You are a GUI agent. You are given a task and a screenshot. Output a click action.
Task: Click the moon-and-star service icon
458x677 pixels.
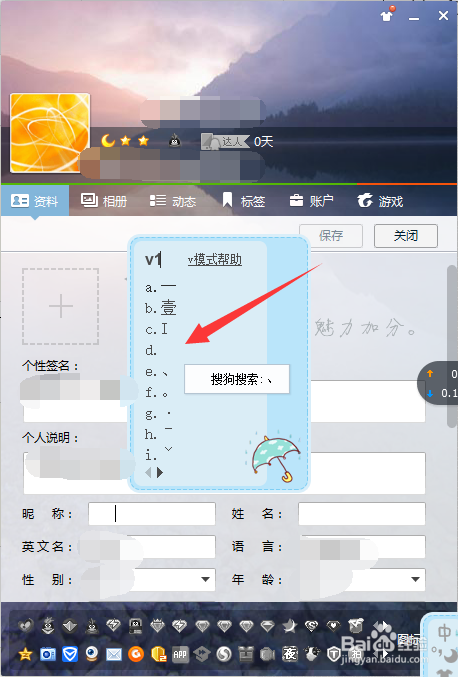[x=289, y=626]
